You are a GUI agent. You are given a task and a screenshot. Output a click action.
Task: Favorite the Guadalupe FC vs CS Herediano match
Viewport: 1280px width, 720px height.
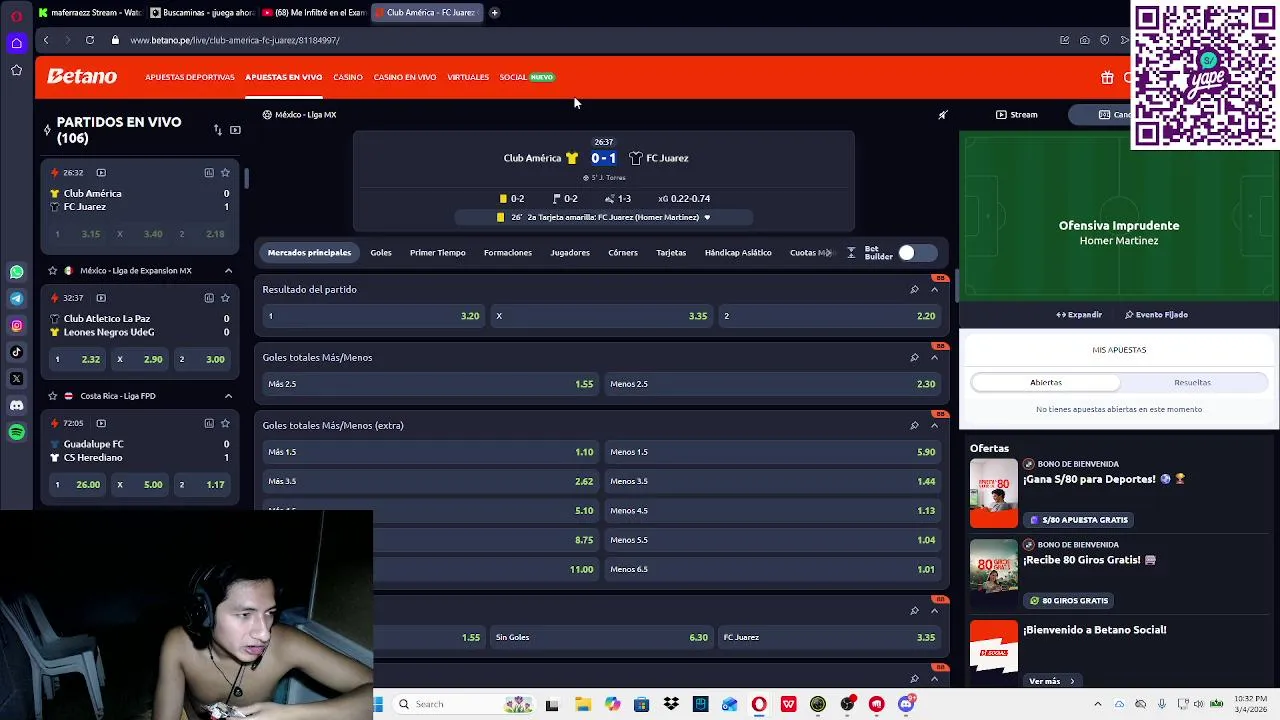[225, 422]
